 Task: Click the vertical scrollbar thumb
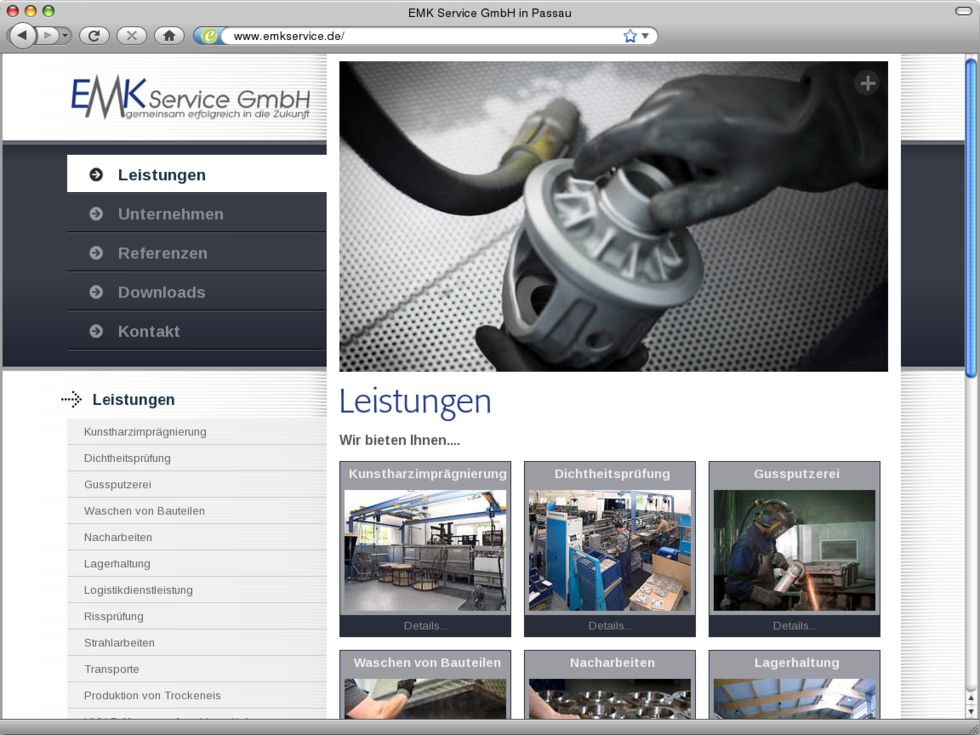click(x=971, y=218)
